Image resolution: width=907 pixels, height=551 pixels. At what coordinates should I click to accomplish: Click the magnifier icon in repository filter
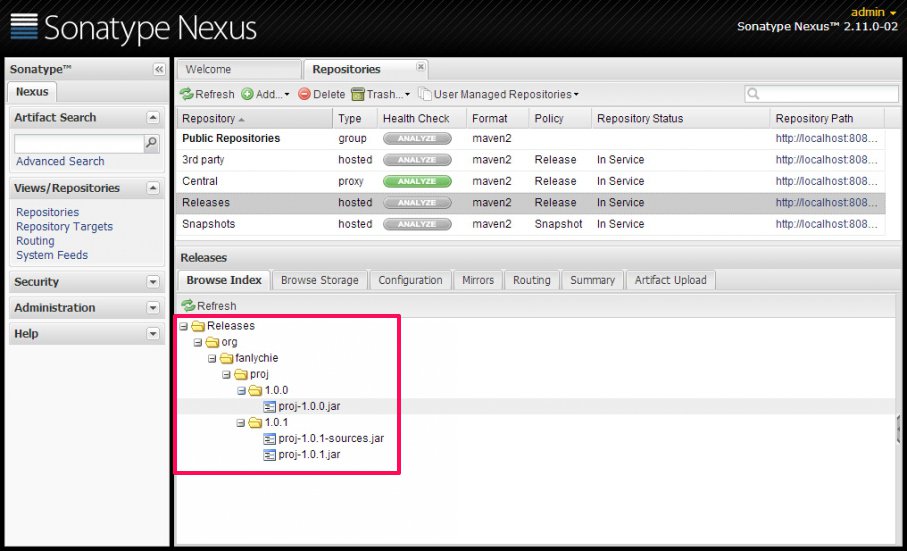pyautogui.click(x=753, y=94)
